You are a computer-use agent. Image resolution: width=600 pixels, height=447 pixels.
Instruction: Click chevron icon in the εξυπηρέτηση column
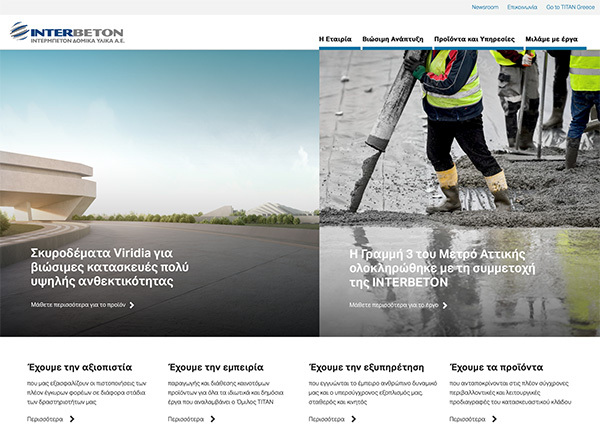coord(354,419)
